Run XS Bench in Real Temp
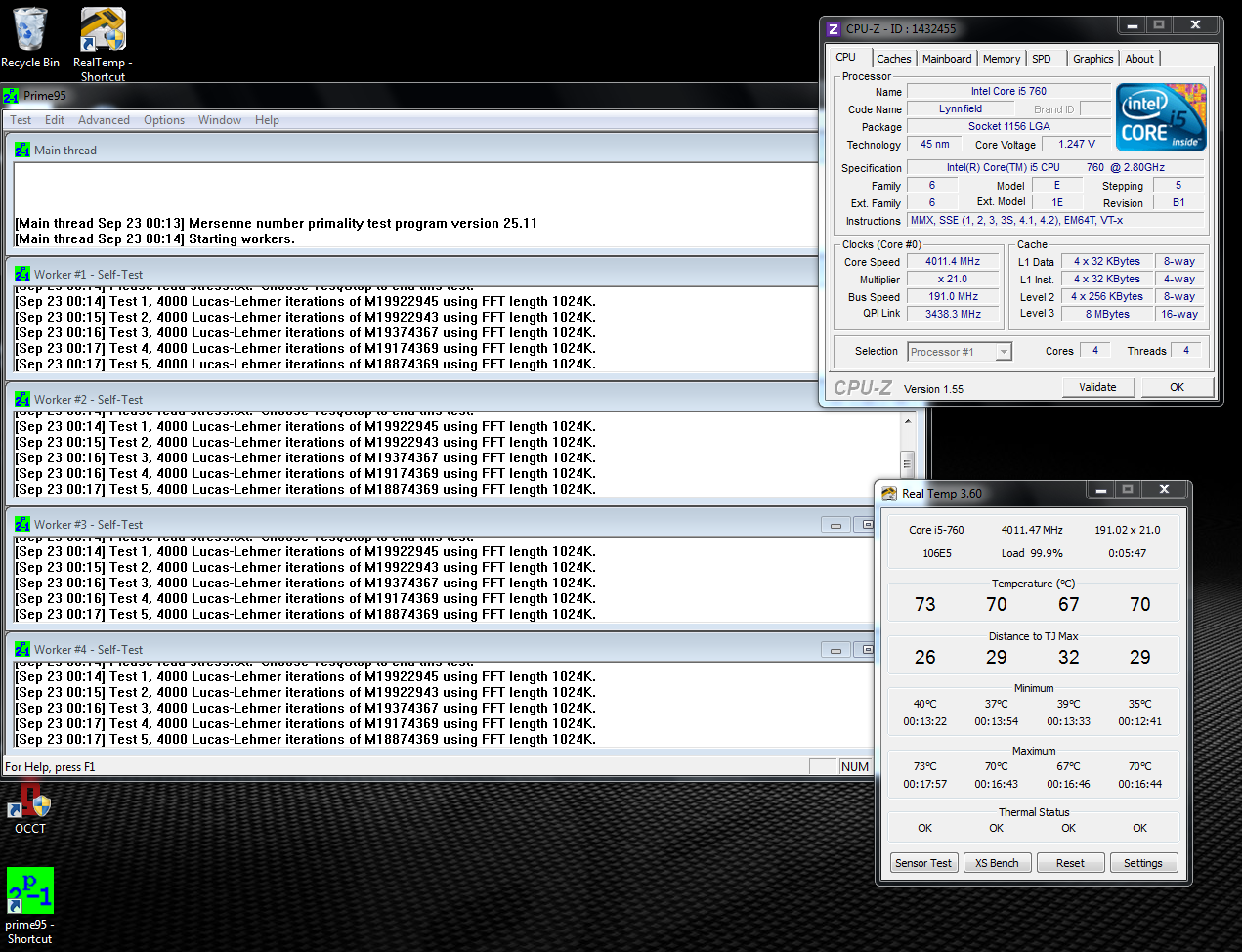Screen dimensions: 1242x952 point(997,862)
